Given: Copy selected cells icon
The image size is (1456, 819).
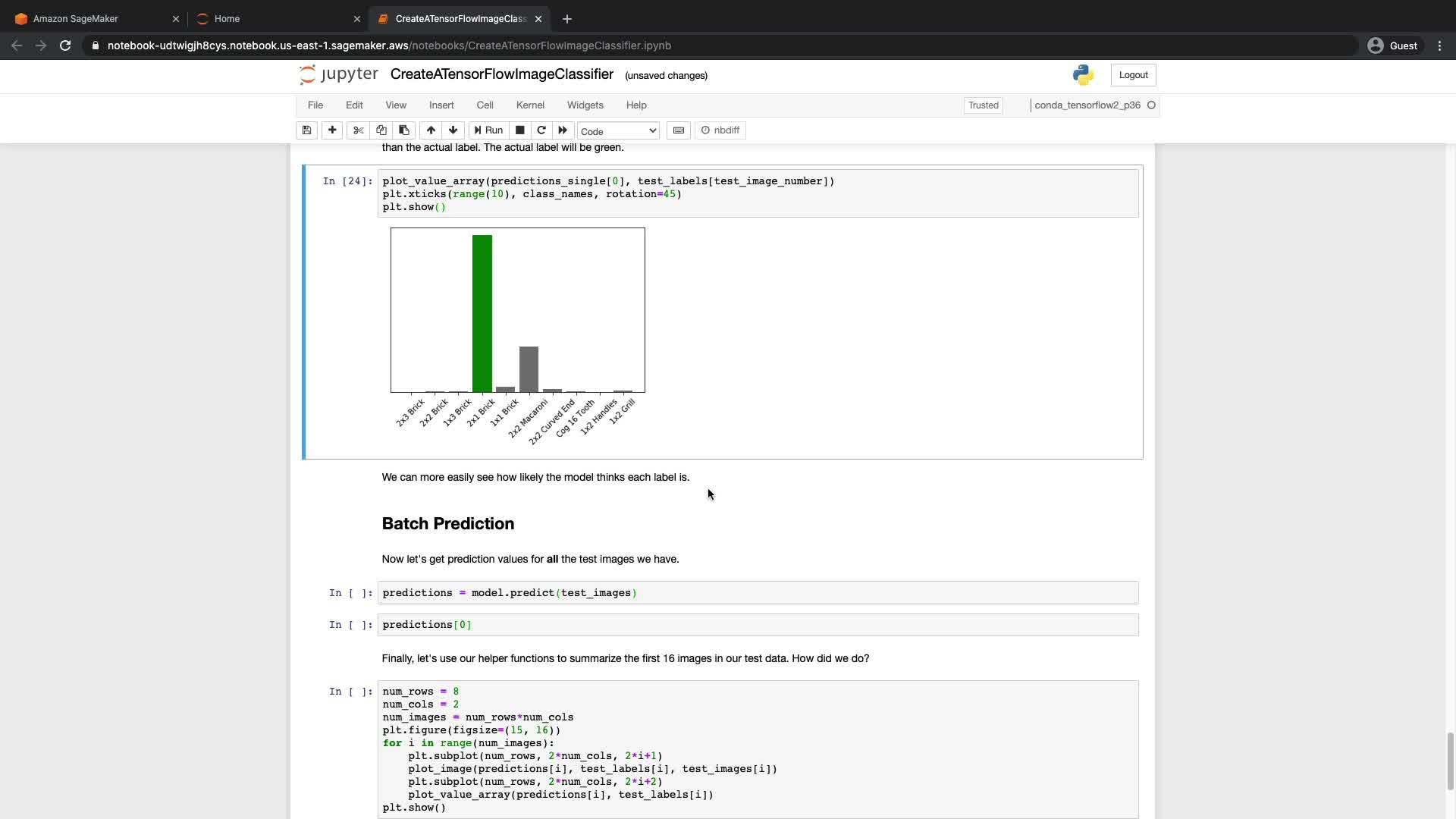Looking at the screenshot, I should coord(381,130).
